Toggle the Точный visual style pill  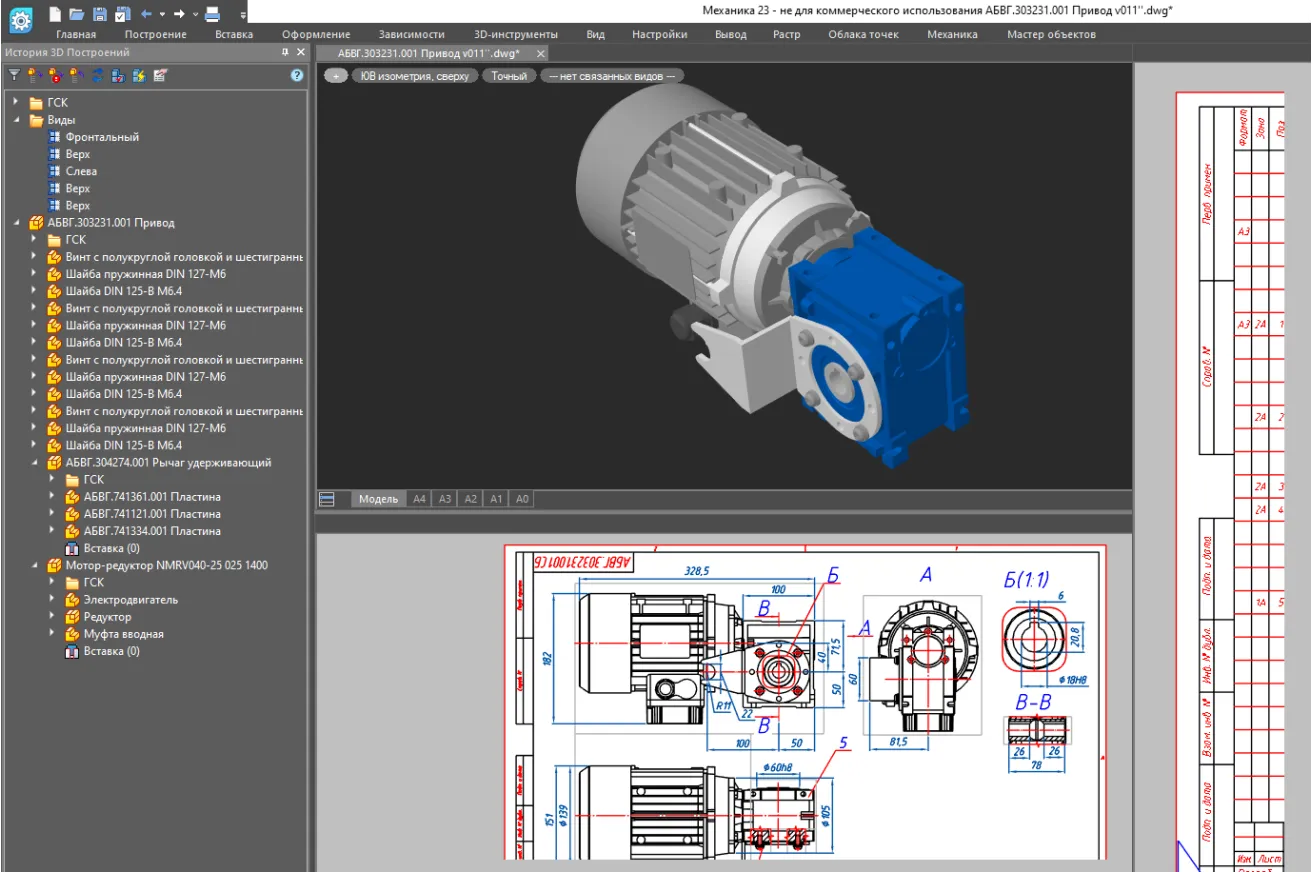point(508,76)
